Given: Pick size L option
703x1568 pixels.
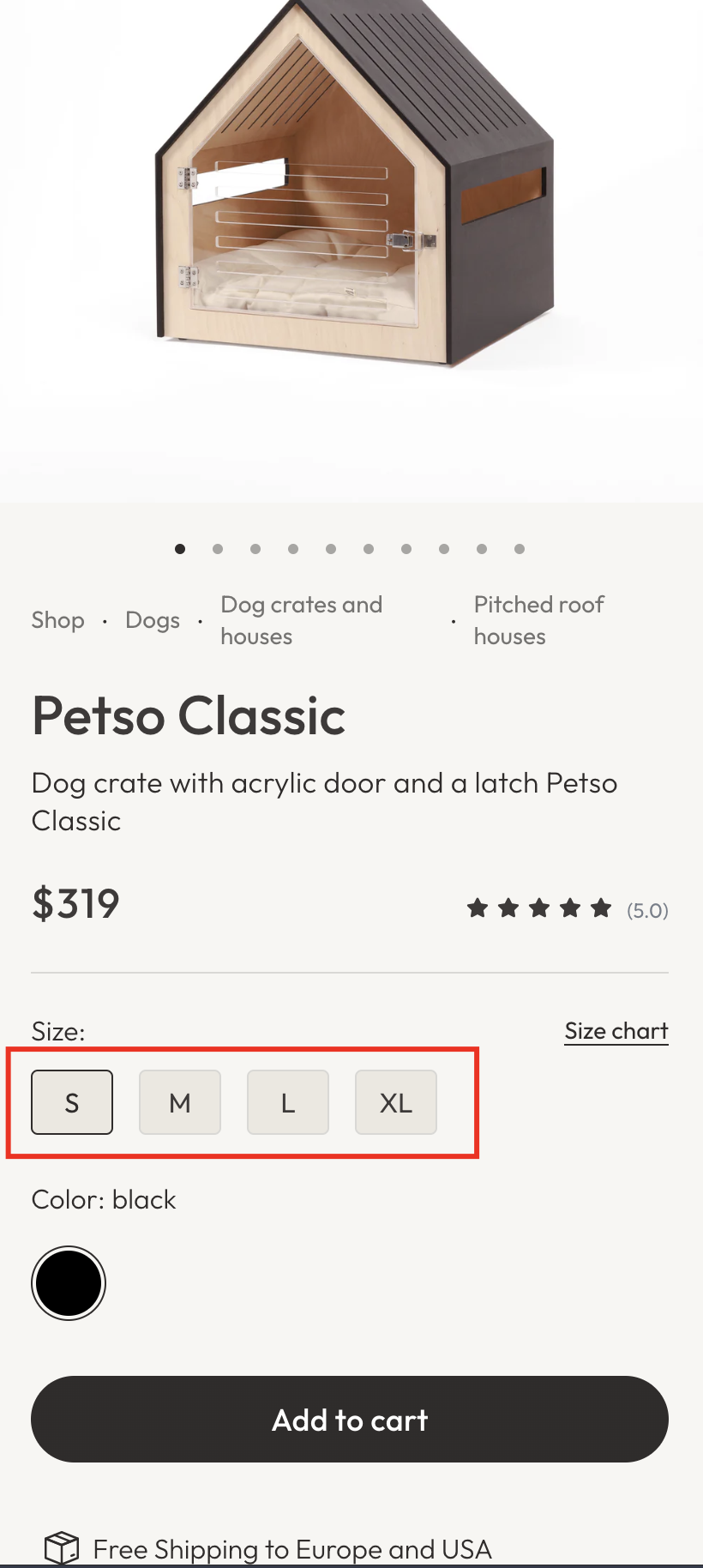Looking at the screenshot, I should 288,1102.
